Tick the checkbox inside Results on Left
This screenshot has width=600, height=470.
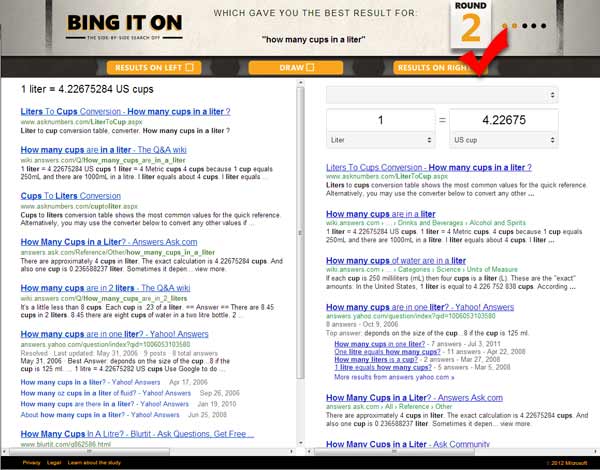coord(189,68)
